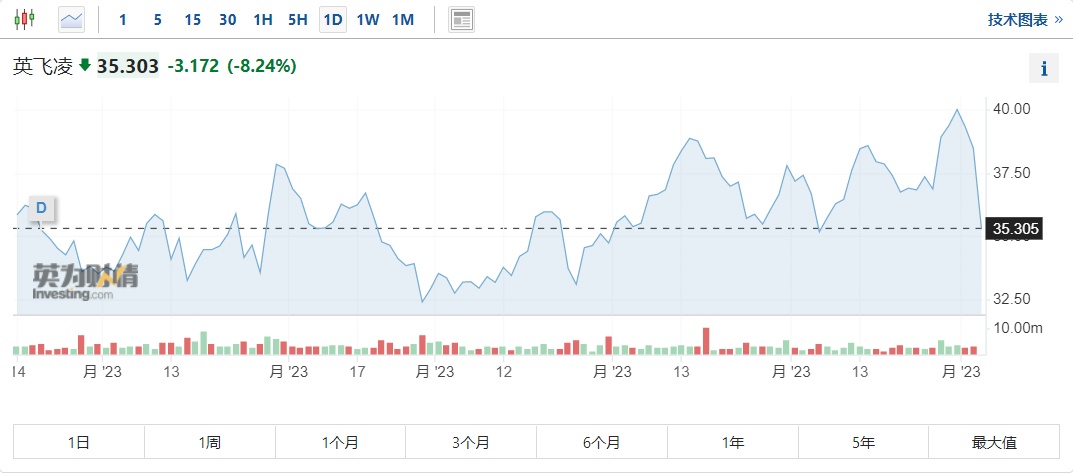Select the 1D interval

[x=333, y=19]
